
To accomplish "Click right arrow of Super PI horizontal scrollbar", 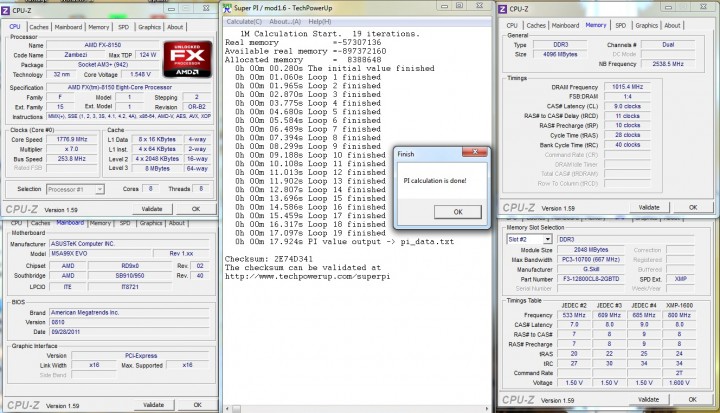I will (487, 408).
